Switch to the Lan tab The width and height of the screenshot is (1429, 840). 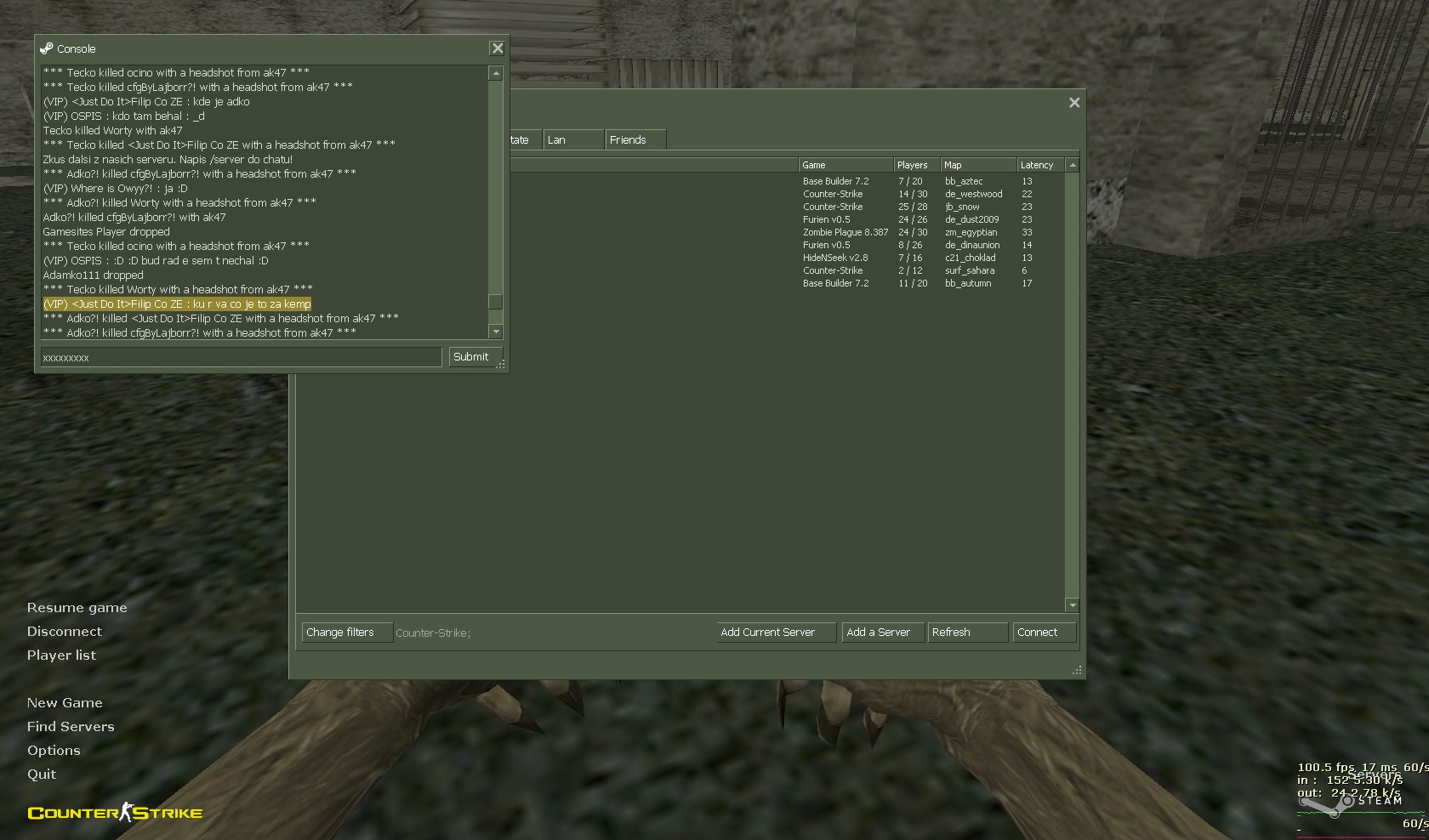[x=572, y=139]
